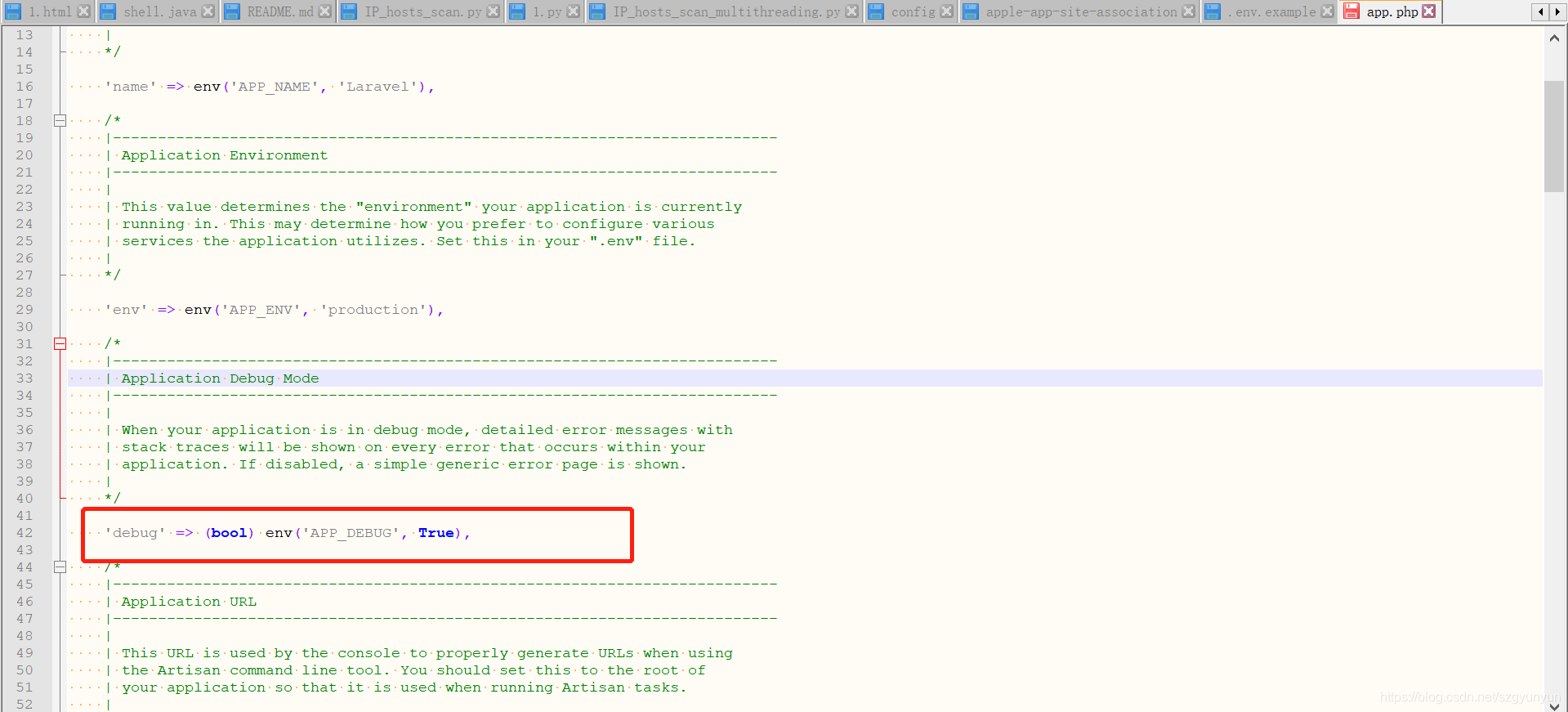Screen dimensions: 1568x712
Task: Switch to the .env.example tab
Action: coord(1271,11)
